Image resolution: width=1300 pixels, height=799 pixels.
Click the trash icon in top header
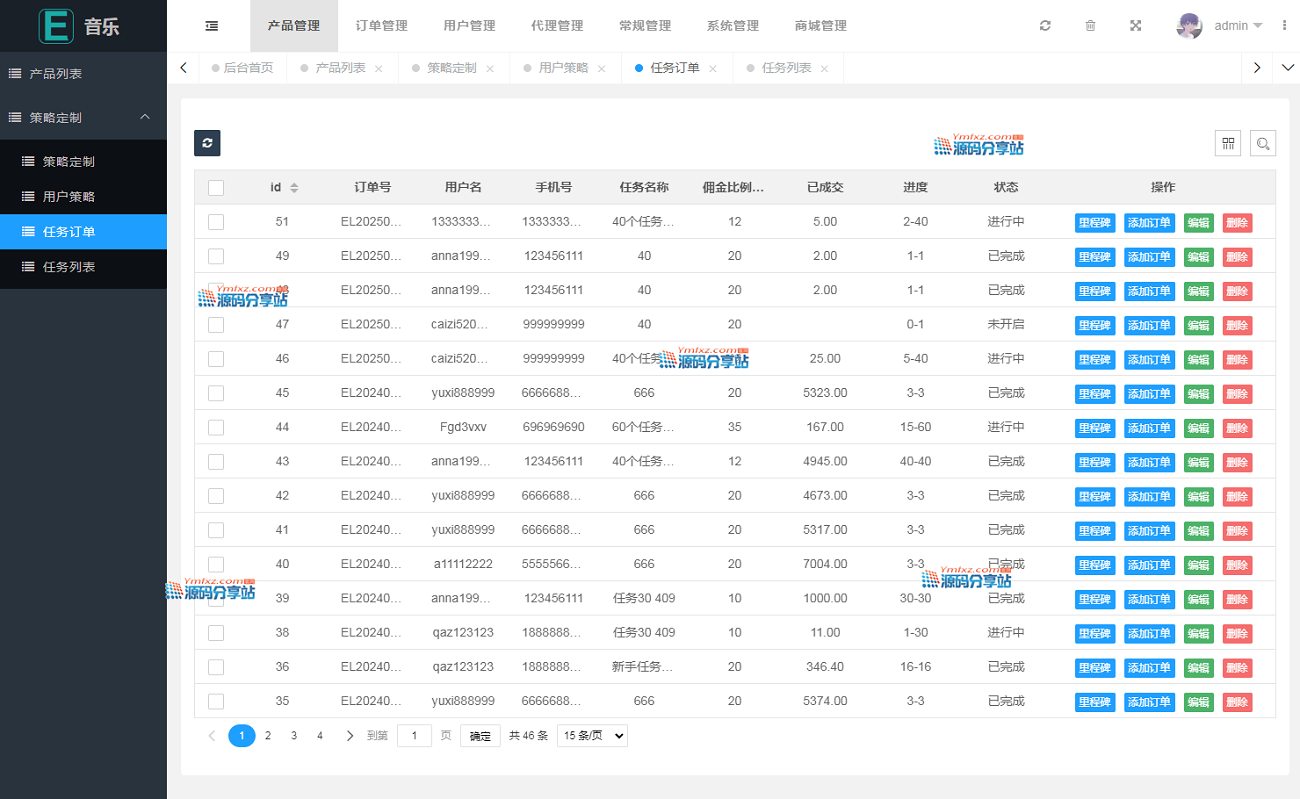[x=1090, y=26]
